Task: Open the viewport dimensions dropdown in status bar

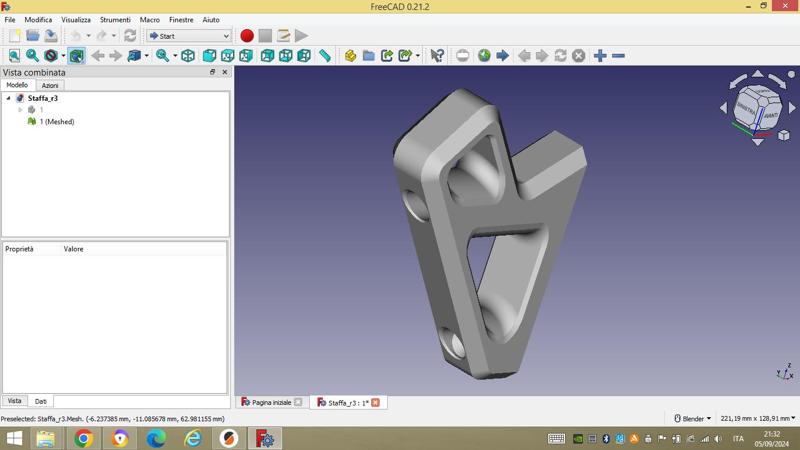Action: (758, 418)
